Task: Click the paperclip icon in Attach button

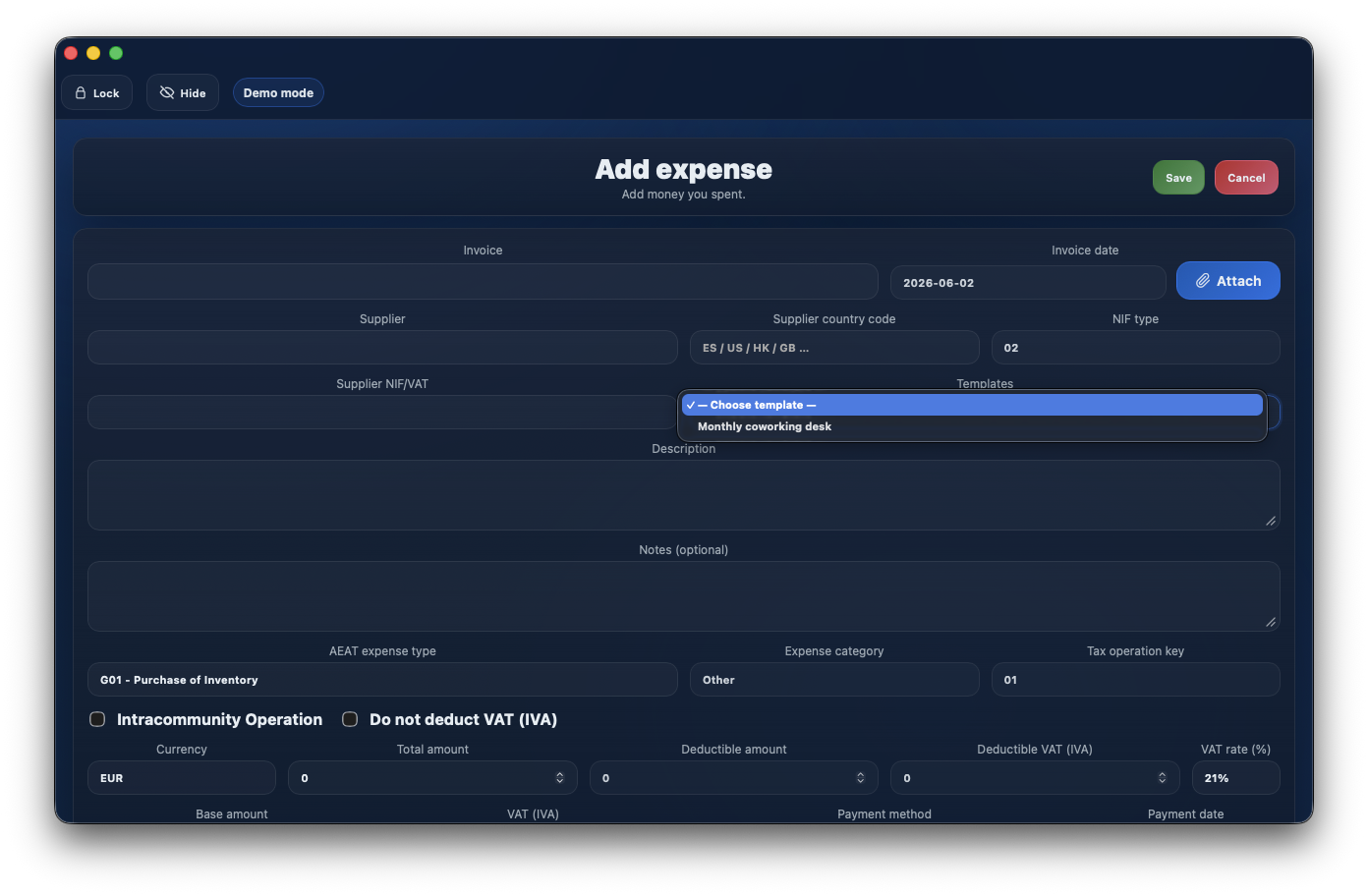Action: (x=1203, y=281)
